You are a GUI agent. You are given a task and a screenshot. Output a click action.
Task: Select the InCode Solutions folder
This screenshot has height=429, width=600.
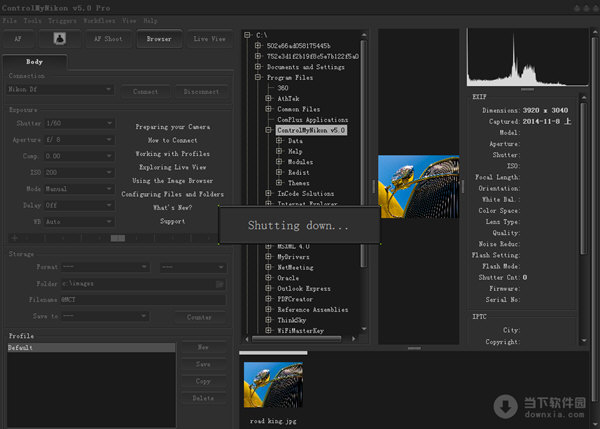[x=305, y=194]
